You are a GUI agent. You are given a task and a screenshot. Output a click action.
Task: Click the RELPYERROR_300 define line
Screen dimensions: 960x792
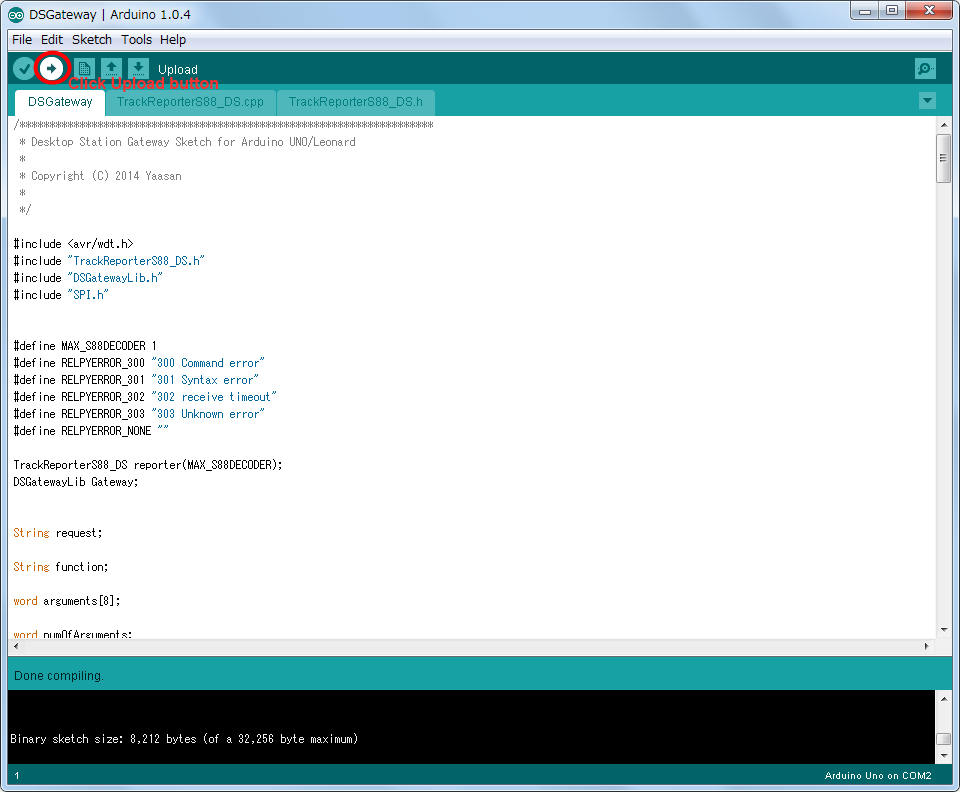pyautogui.click(x=139, y=363)
